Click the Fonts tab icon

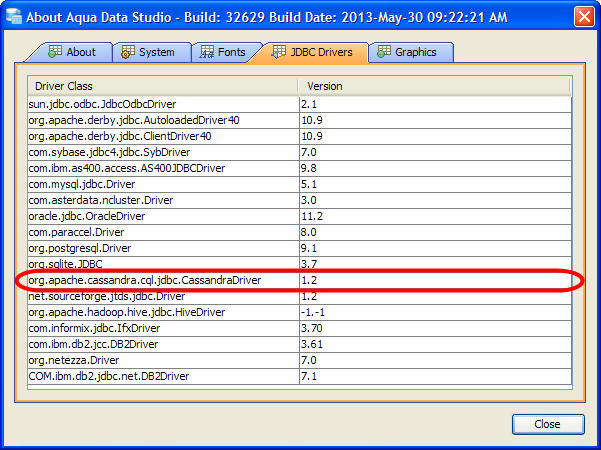click(207, 52)
